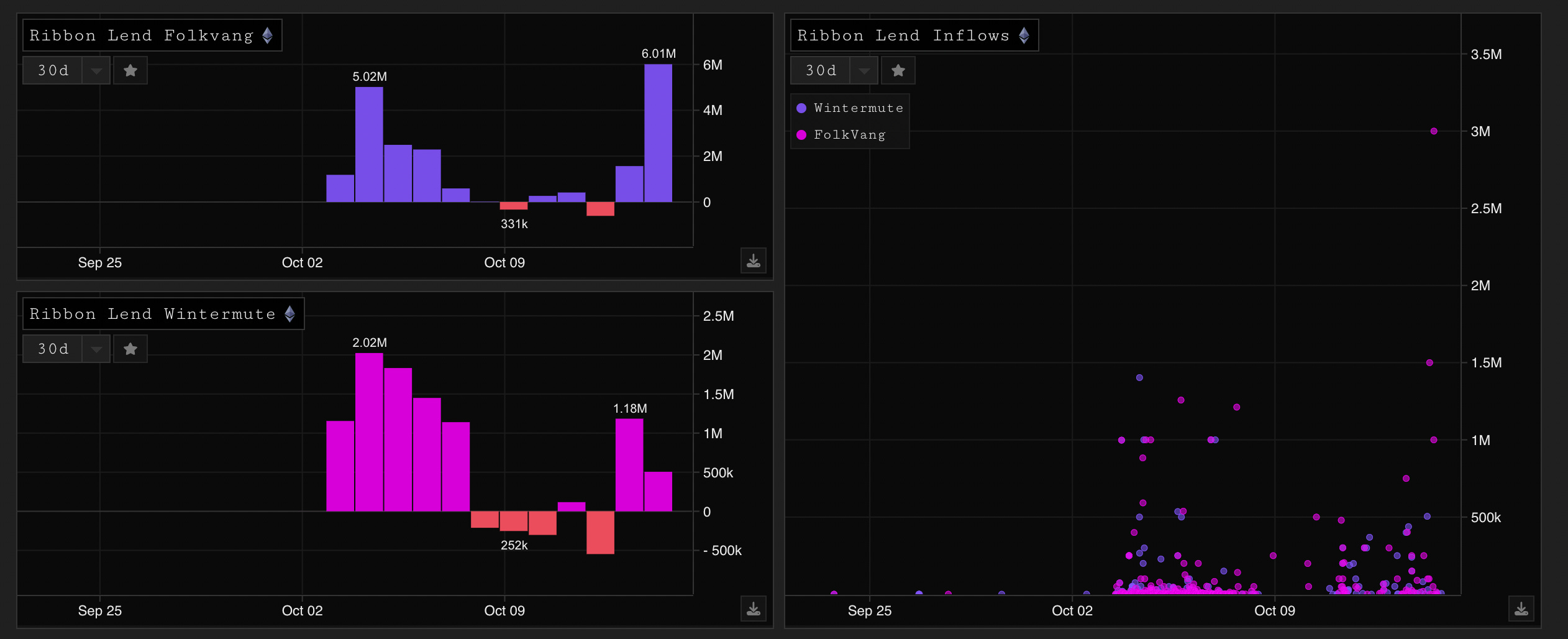The width and height of the screenshot is (1568, 639).
Task: Click Ethereum icon in Ribbon Lend Folkvang title
Action: [268, 35]
